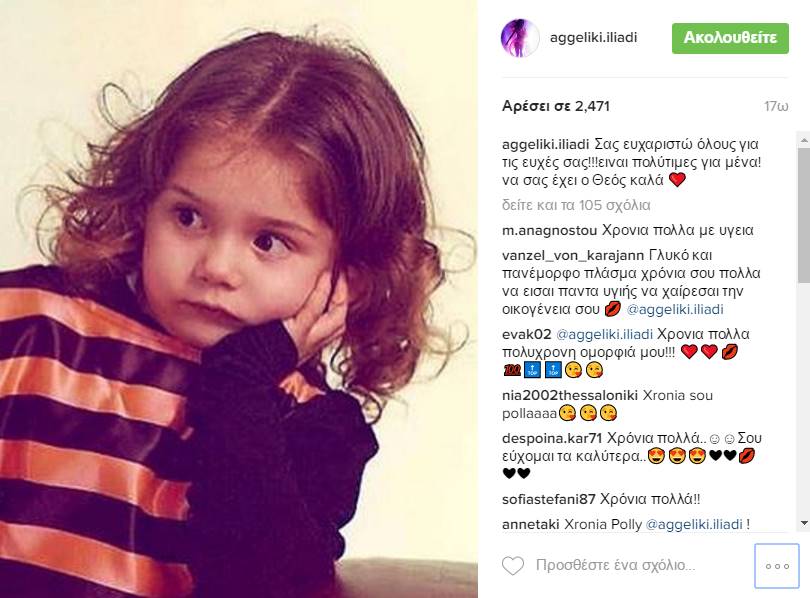Open m.anagnostou commenter profile
The height and width of the screenshot is (598, 810).
point(549,230)
